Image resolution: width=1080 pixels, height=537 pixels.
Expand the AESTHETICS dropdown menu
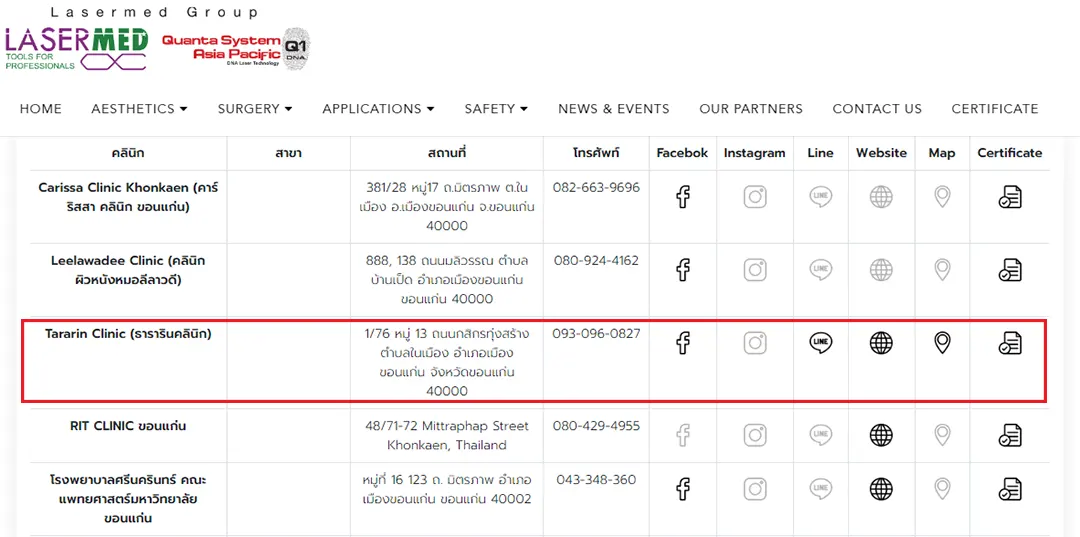click(x=140, y=109)
